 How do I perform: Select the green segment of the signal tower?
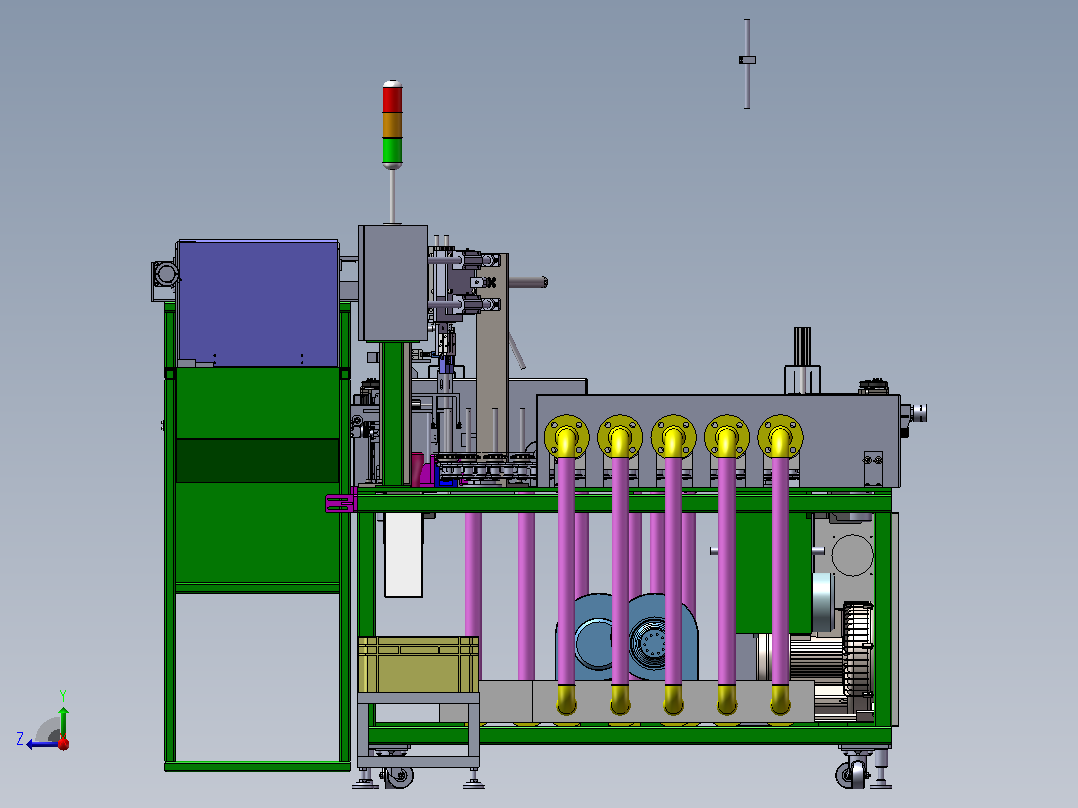392,149
